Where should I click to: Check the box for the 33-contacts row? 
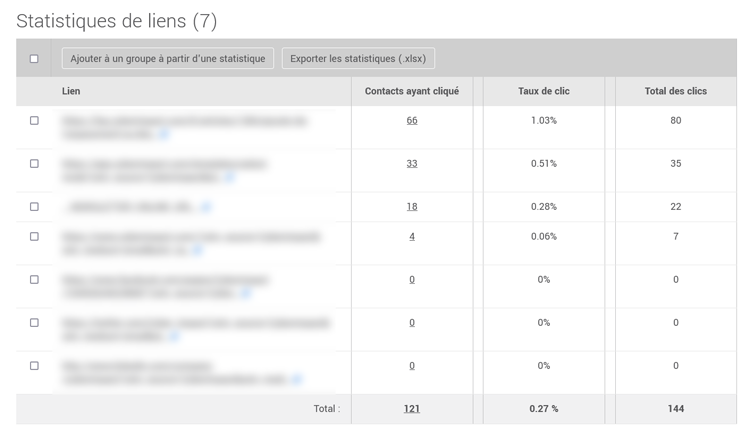(x=34, y=164)
